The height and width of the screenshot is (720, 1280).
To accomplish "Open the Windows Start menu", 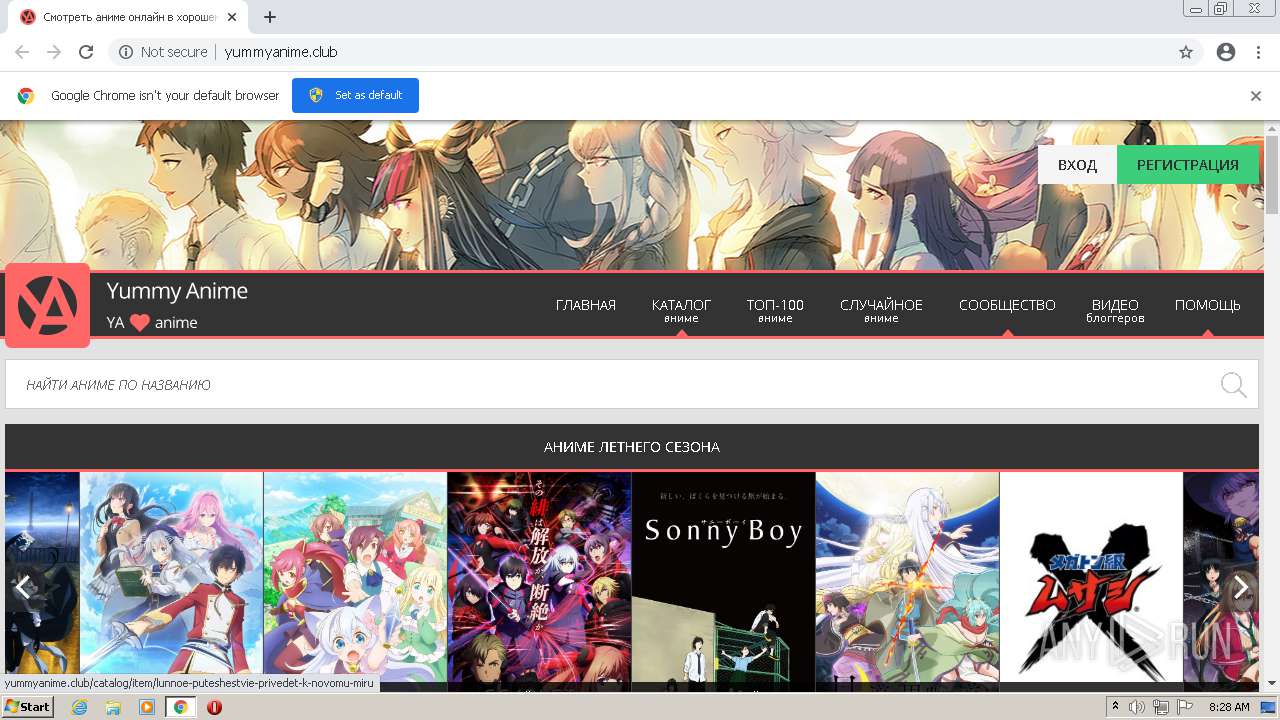I will click(27, 707).
